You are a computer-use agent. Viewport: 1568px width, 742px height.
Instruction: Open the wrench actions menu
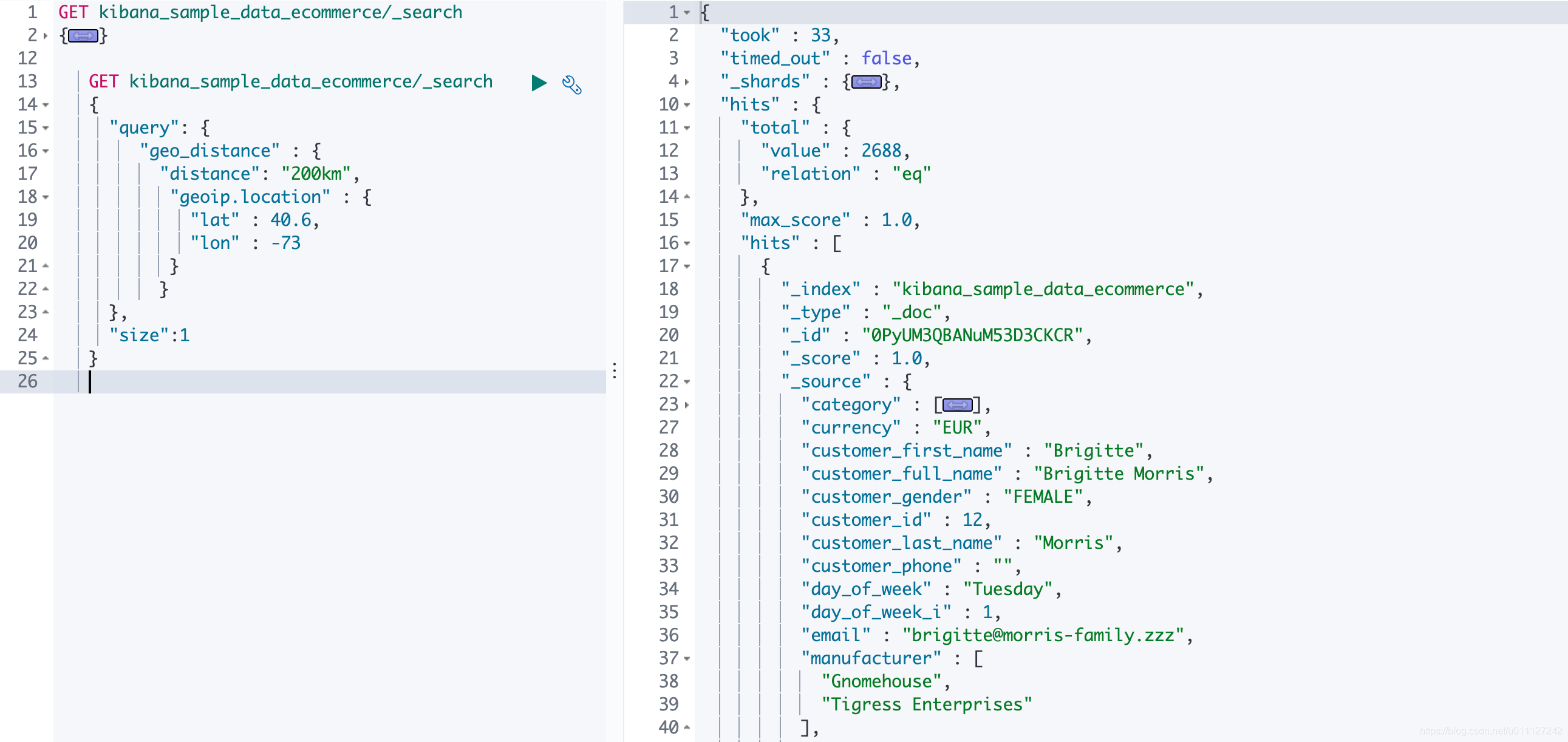click(x=571, y=84)
